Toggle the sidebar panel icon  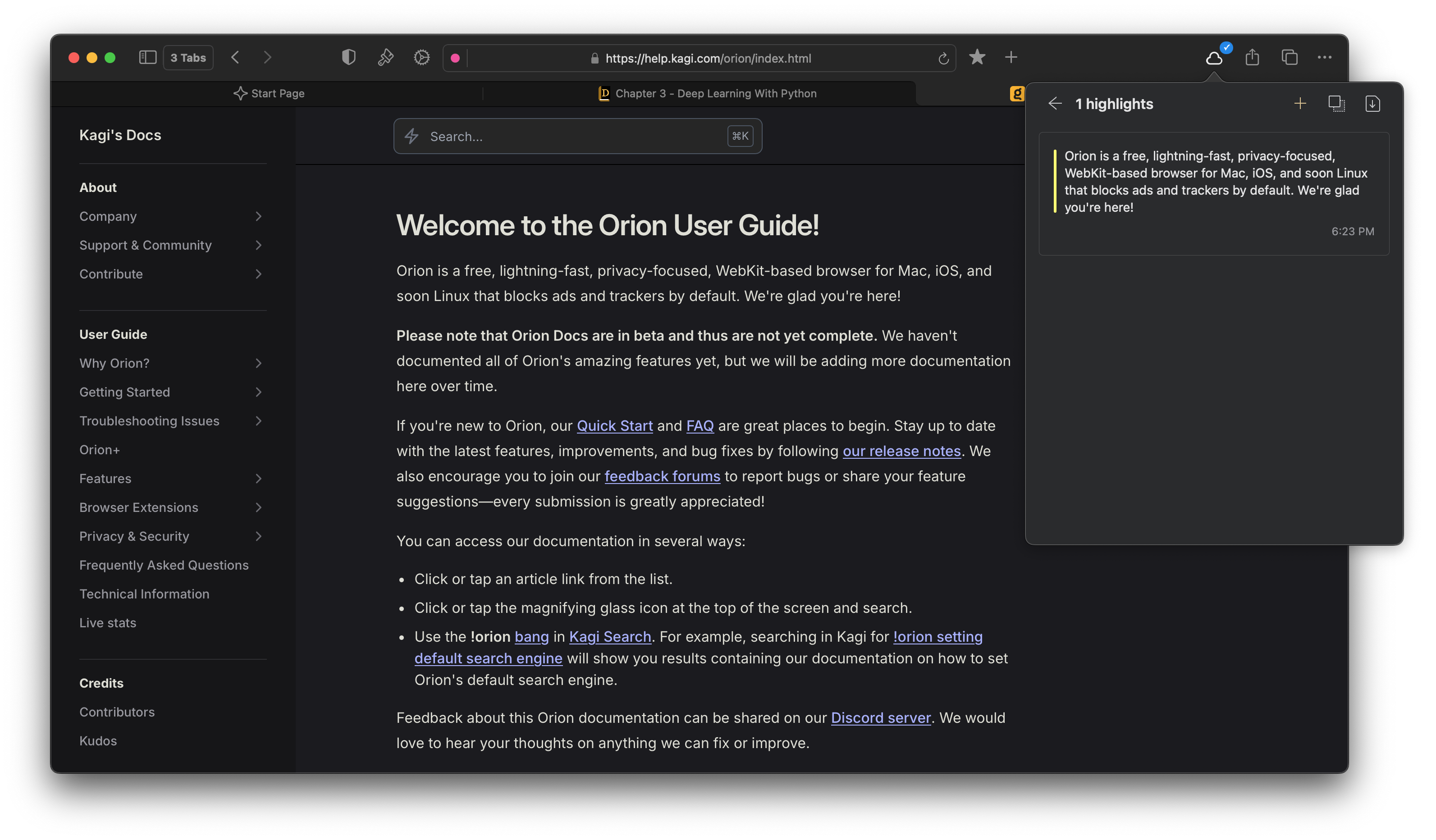coord(147,58)
